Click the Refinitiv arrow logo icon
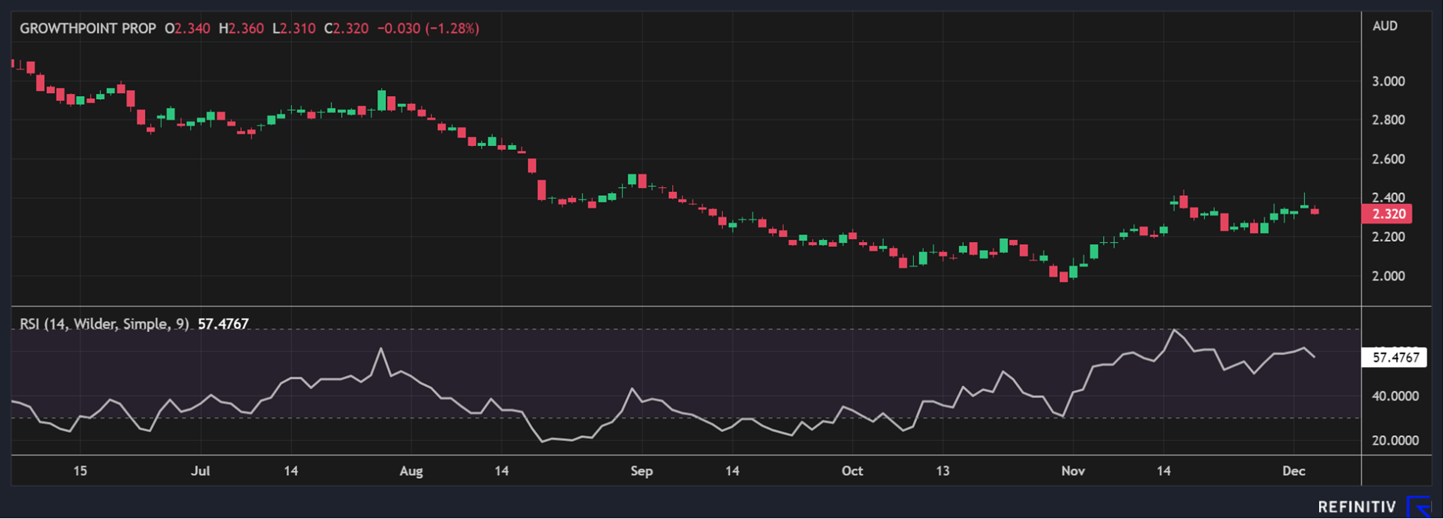 click(x=1419, y=506)
